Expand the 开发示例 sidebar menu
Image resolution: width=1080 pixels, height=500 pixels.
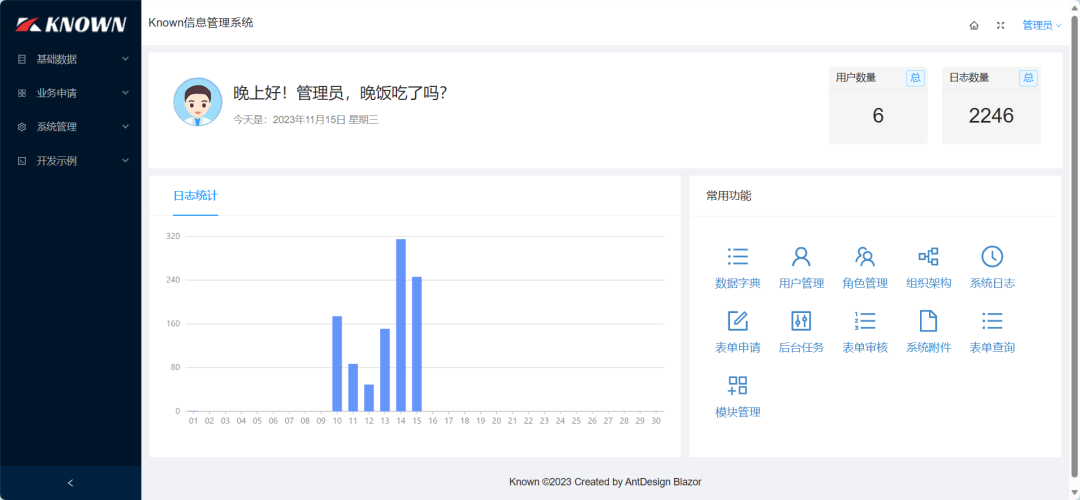tap(70, 161)
